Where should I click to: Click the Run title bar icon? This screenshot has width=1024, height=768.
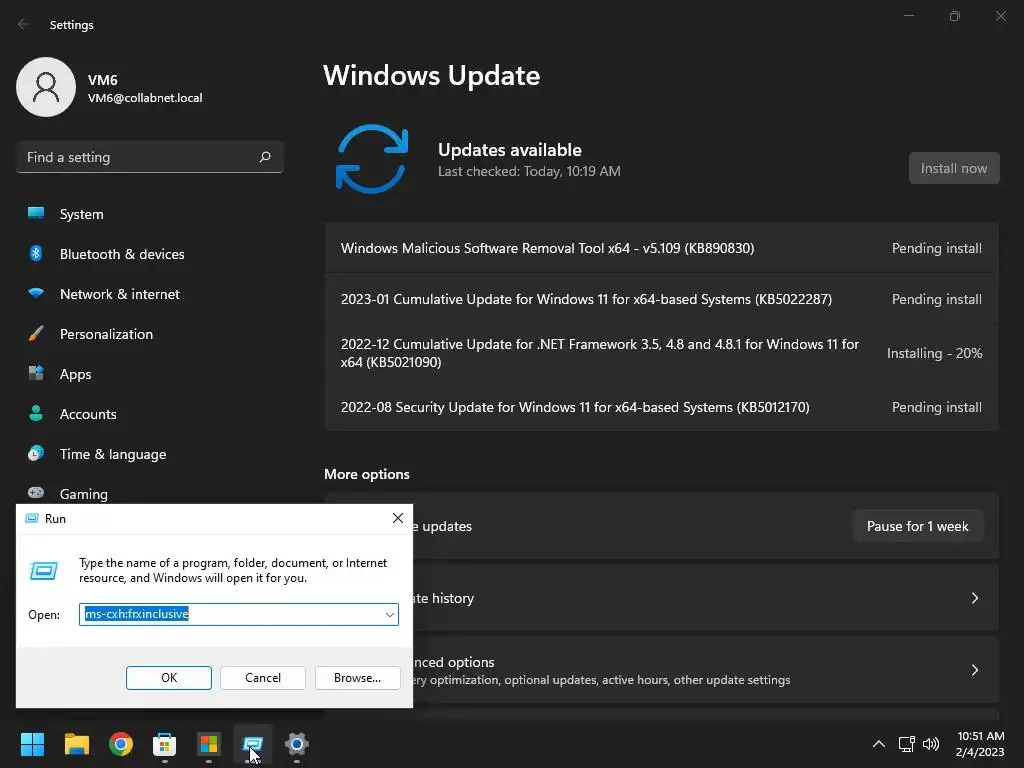(31, 519)
